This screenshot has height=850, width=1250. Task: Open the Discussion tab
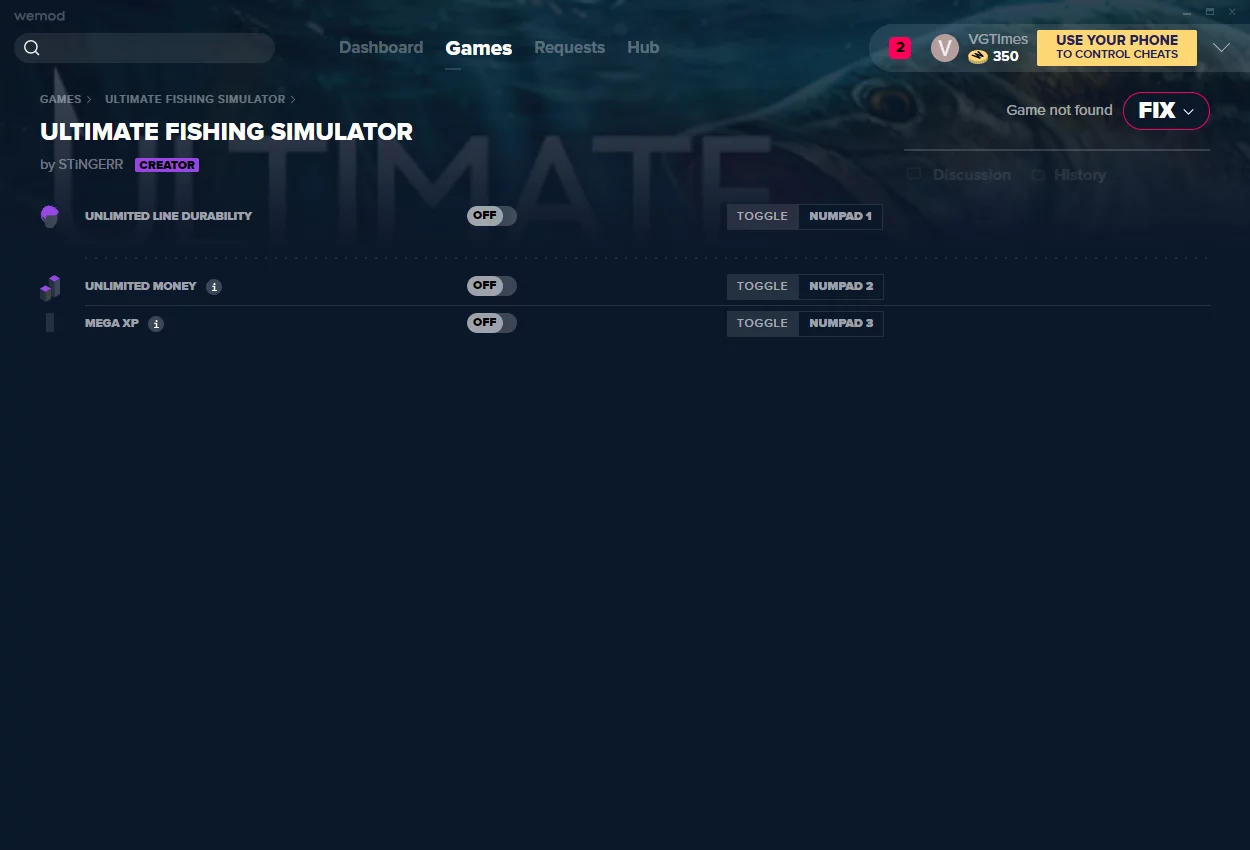click(971, 175)
